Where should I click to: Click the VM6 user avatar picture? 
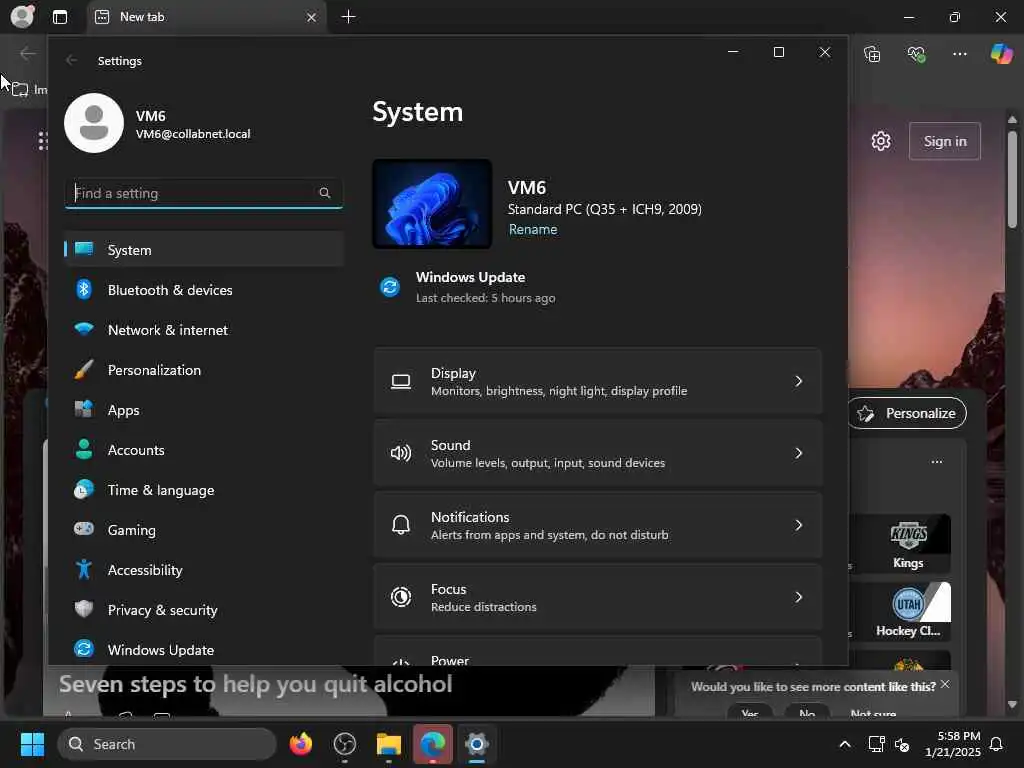(94, 123)
